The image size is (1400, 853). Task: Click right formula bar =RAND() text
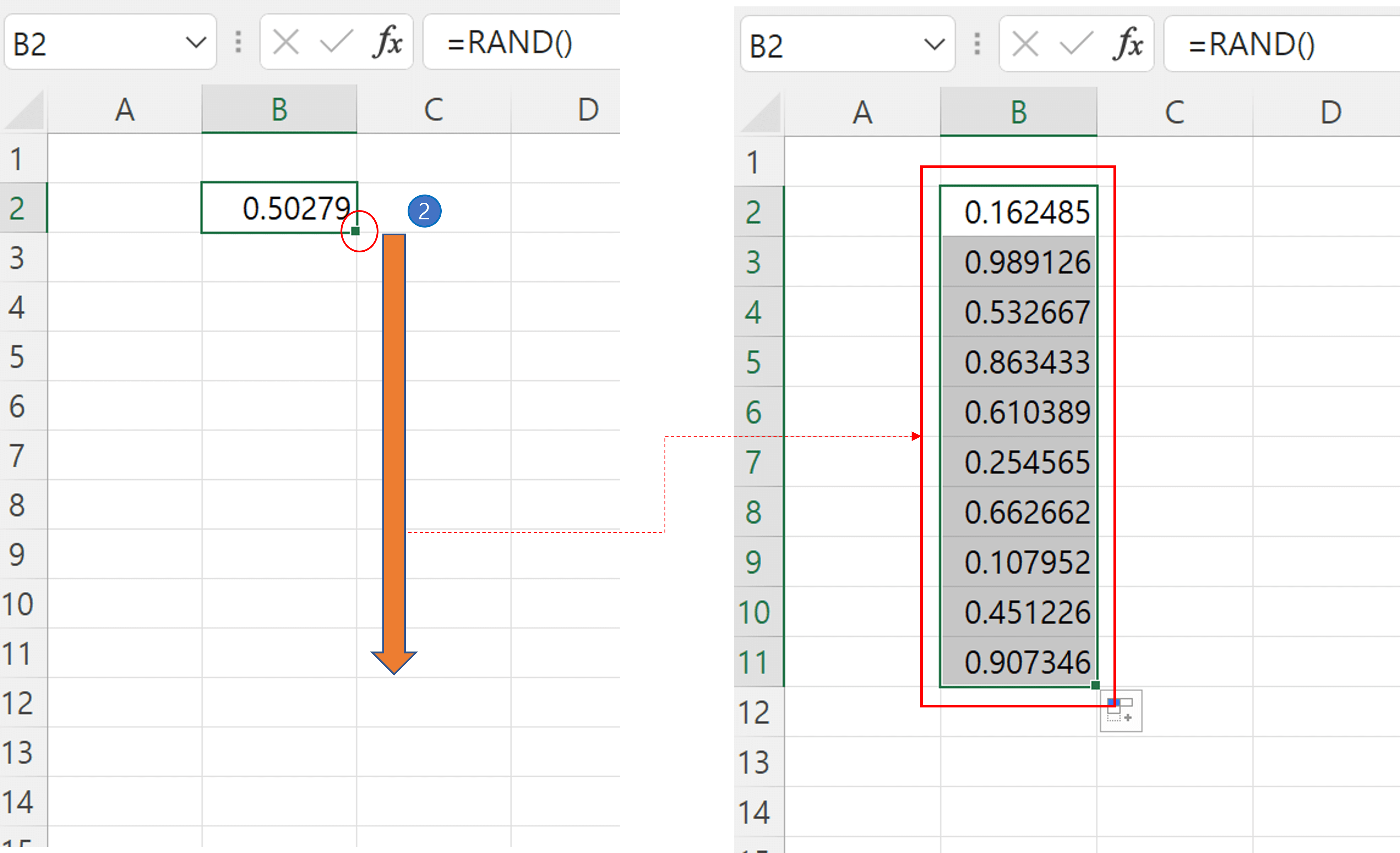(1251, 44)
